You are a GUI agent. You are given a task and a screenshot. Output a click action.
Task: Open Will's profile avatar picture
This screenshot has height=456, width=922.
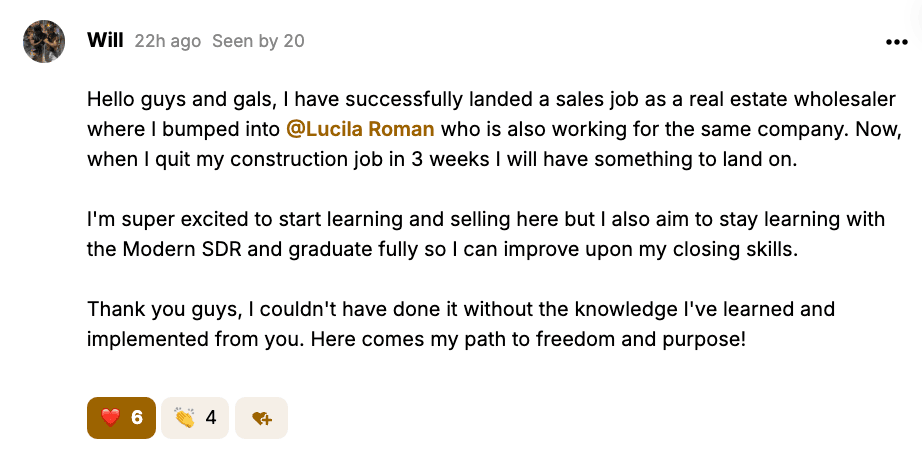point(45,41)
